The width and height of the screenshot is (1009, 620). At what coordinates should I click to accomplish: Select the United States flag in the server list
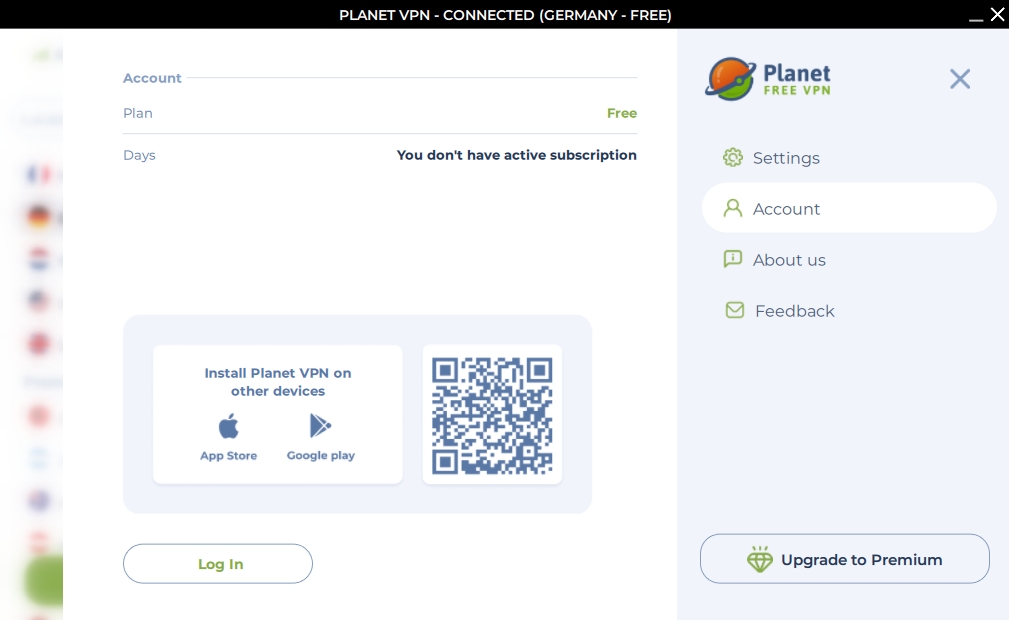pos(38,300)
